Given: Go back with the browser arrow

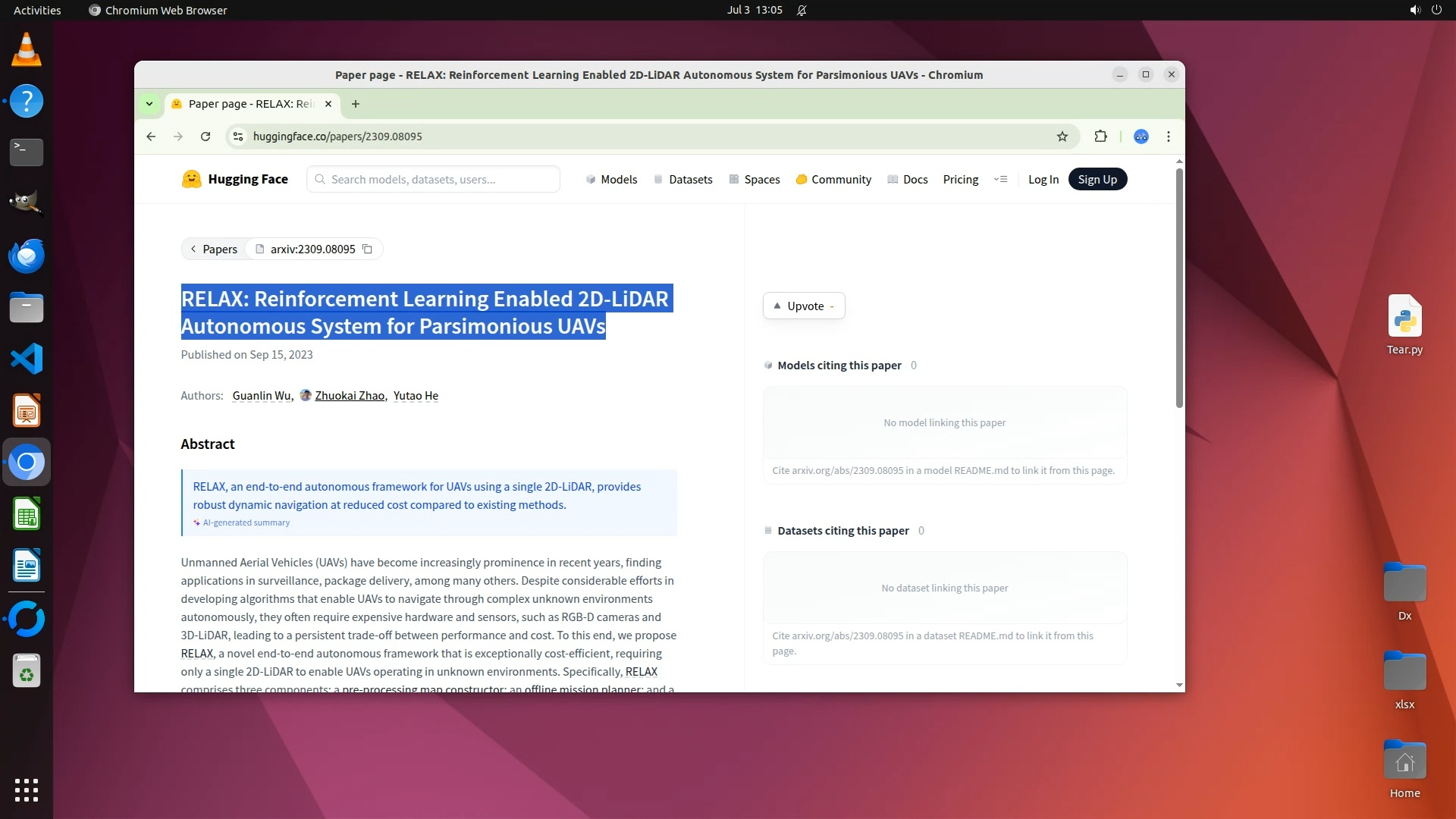Looking at the screenshot, I should pos(151,136).
